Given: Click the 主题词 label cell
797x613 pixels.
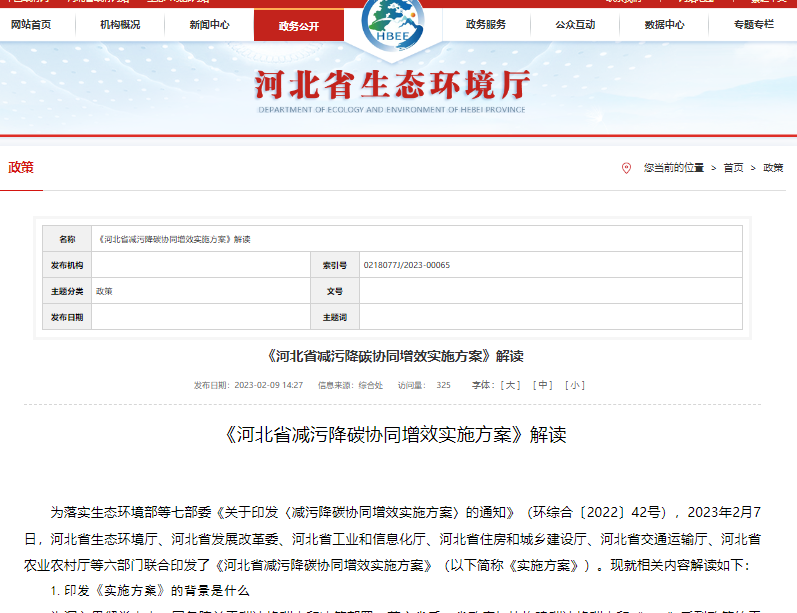Looking at the screenshot, I should coord(335,317).
